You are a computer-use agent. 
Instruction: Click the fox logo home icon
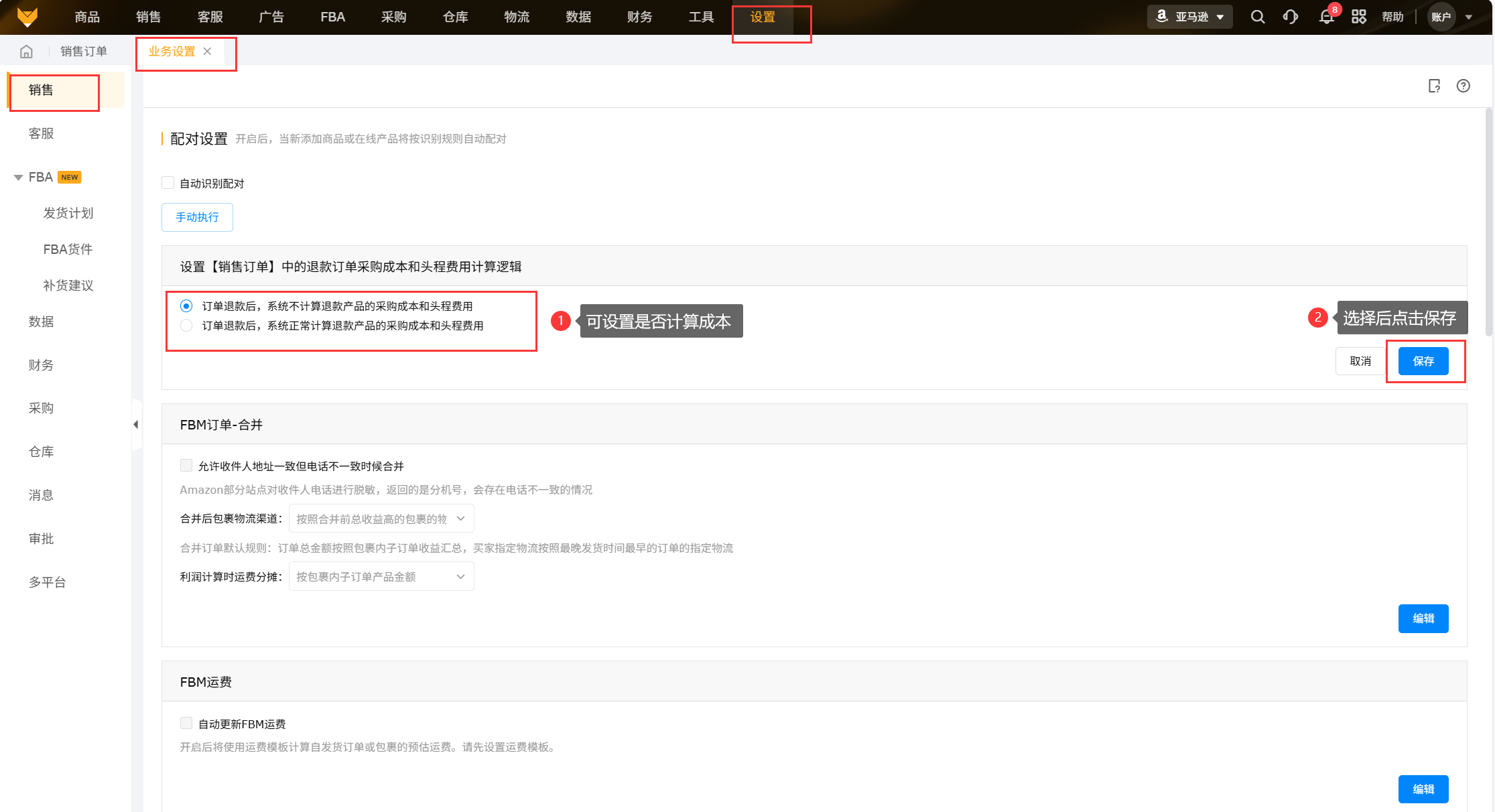click(x=27, y=17)
